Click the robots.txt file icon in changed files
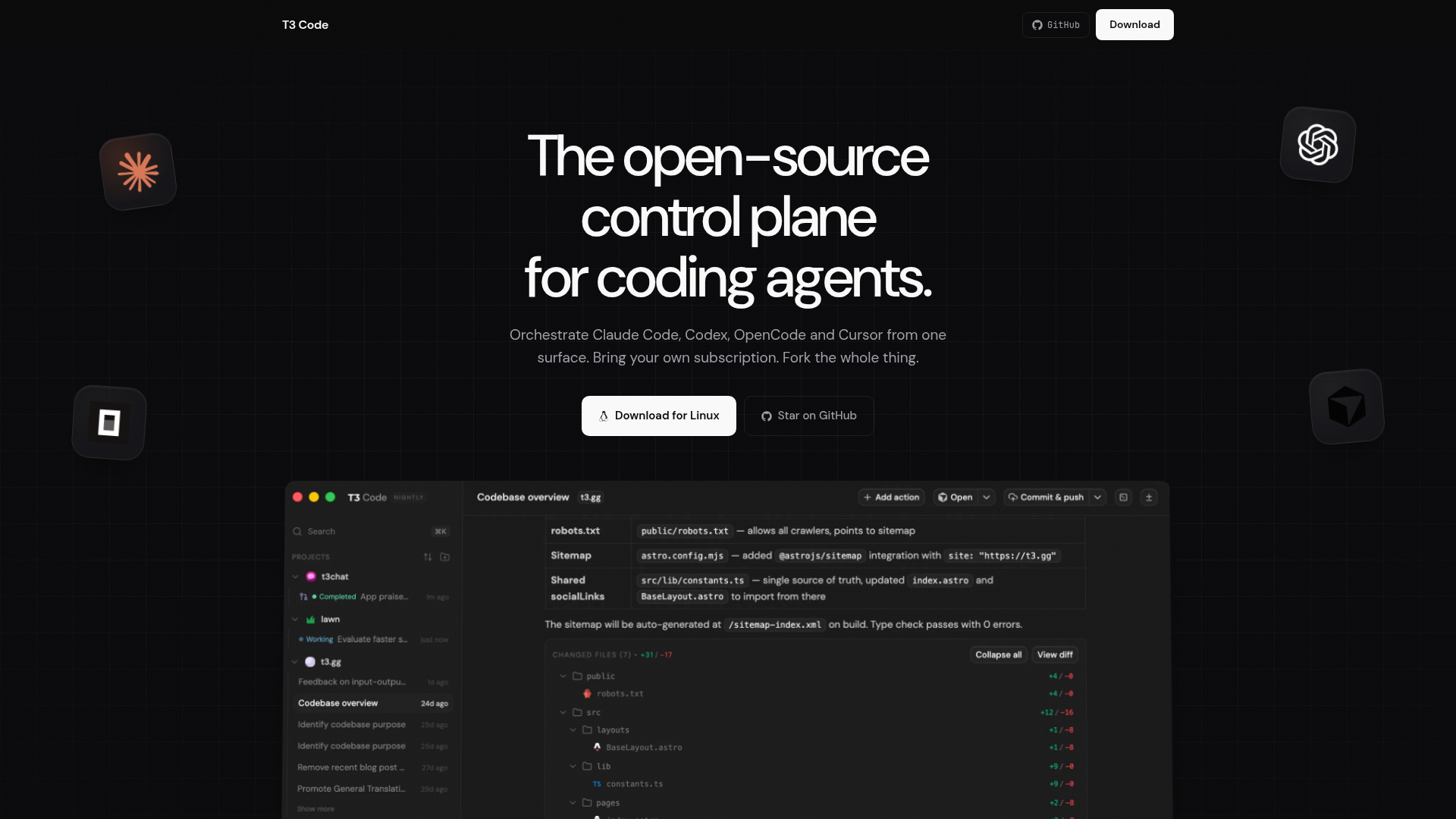 click(587, 693)
